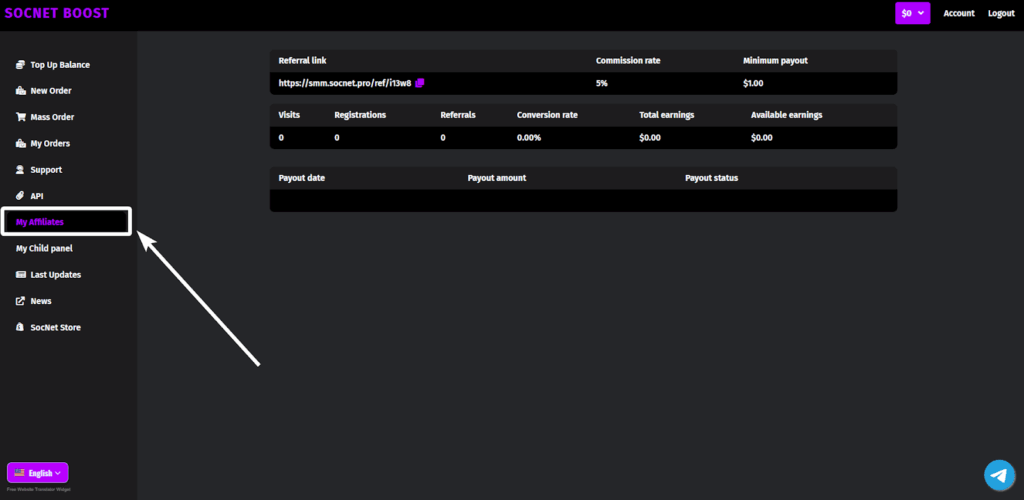Image resolution: width=1024 pixels, height=500 pixels.
Task: Click the cart icon beside Mass Order
Action: pyautogui.click(x=21, y=117)
